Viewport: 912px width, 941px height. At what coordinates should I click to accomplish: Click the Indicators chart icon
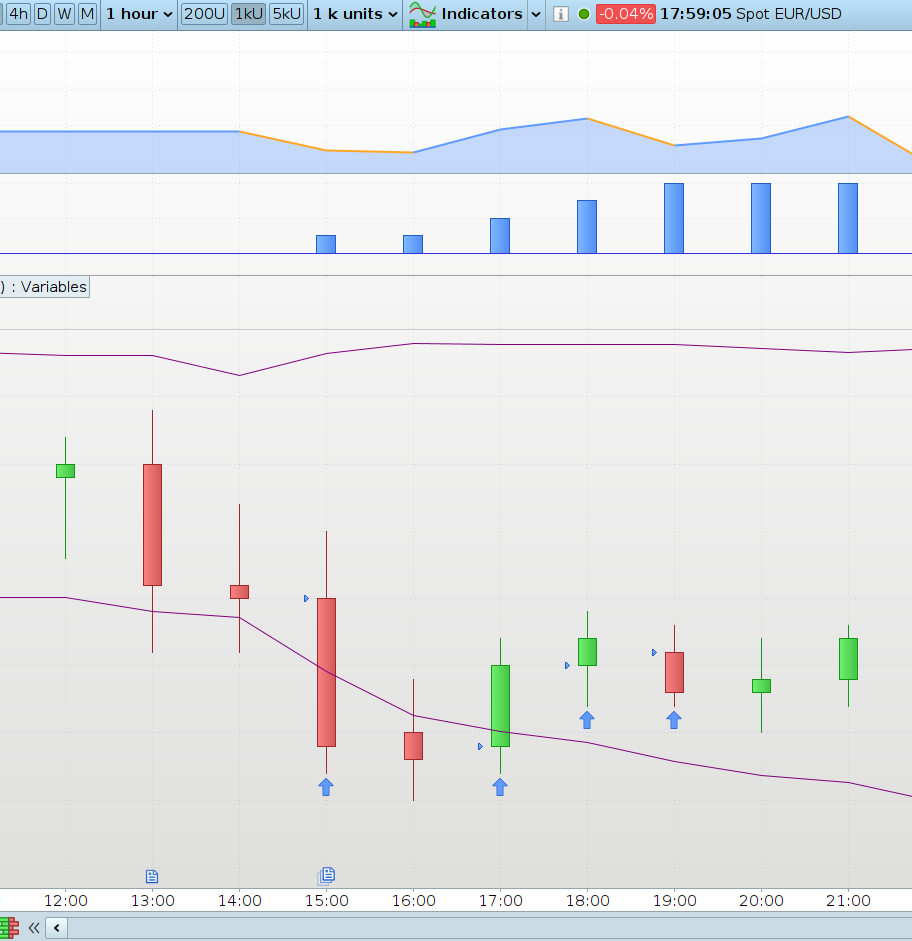(422, 14)
